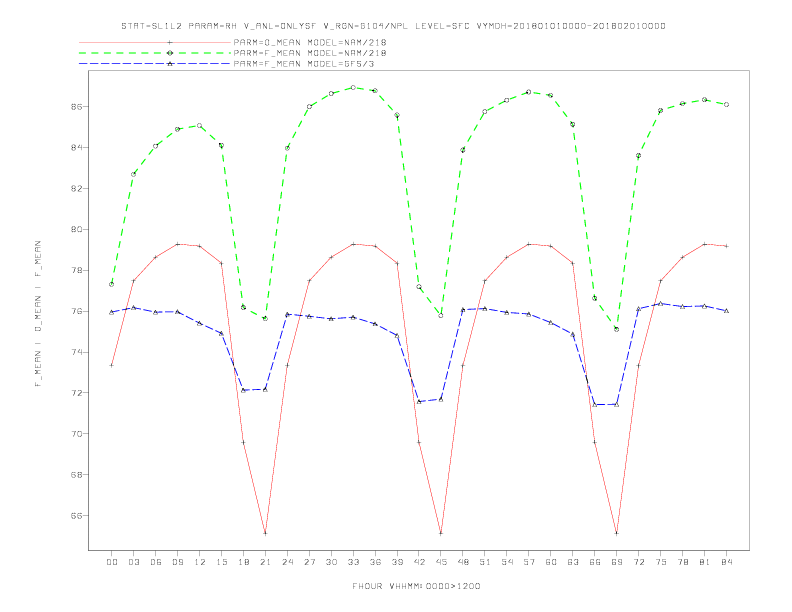This screenshot has width=792, height=612.
Task: Click x-axis tick label 78
Action: 683,562
